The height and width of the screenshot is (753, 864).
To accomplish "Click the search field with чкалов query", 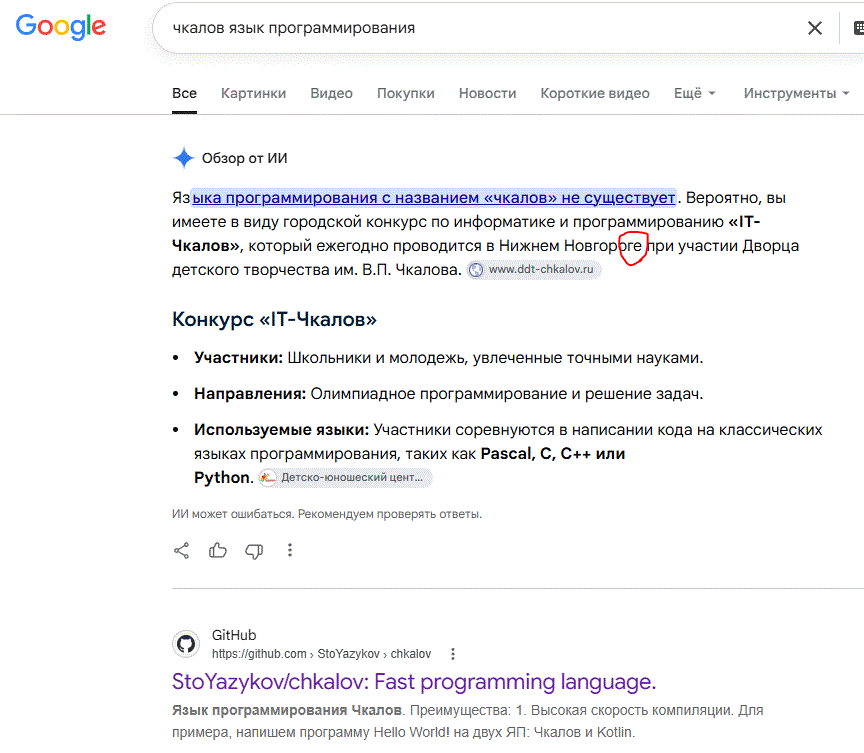I will (x=479, y=28).
